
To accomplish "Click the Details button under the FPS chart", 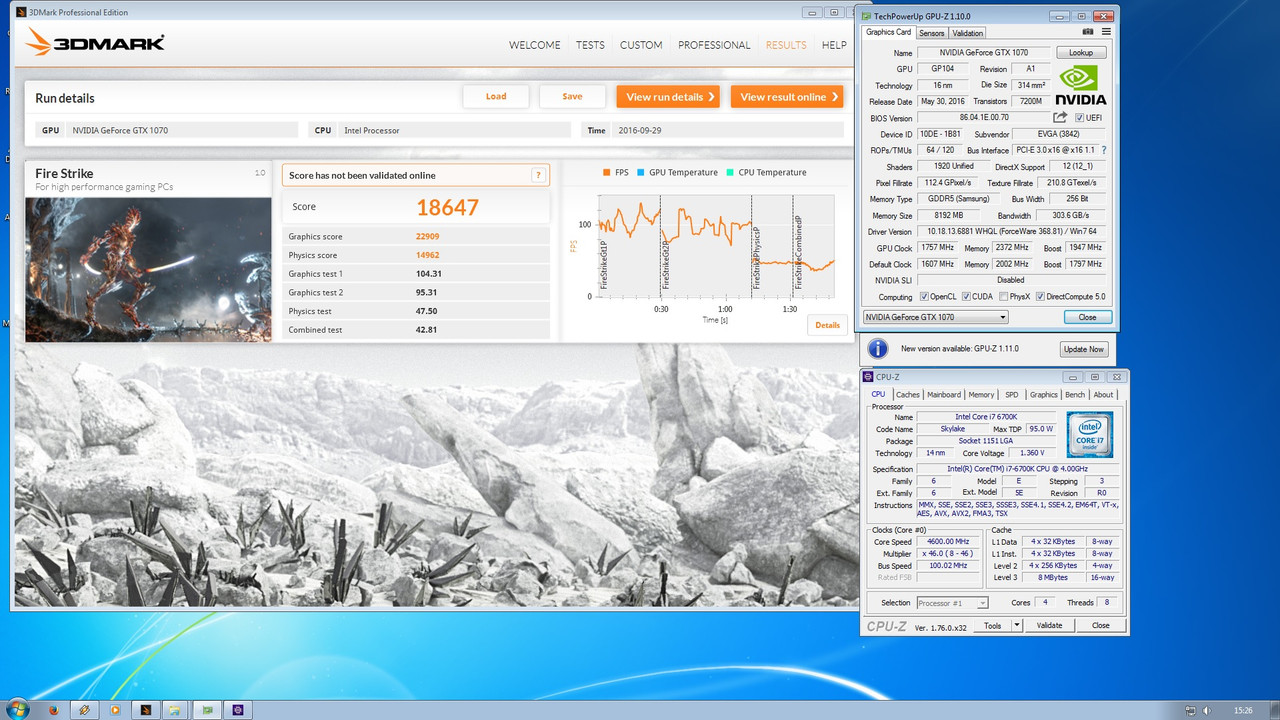I will (827, 325).
